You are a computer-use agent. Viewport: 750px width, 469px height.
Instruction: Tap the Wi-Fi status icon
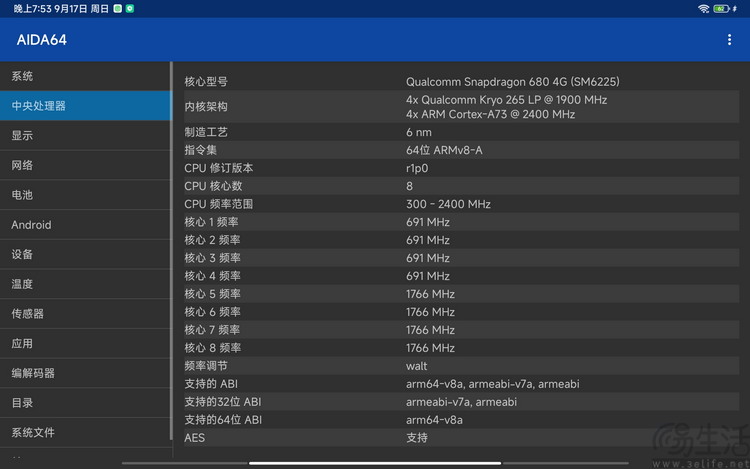tap(703, 9)
